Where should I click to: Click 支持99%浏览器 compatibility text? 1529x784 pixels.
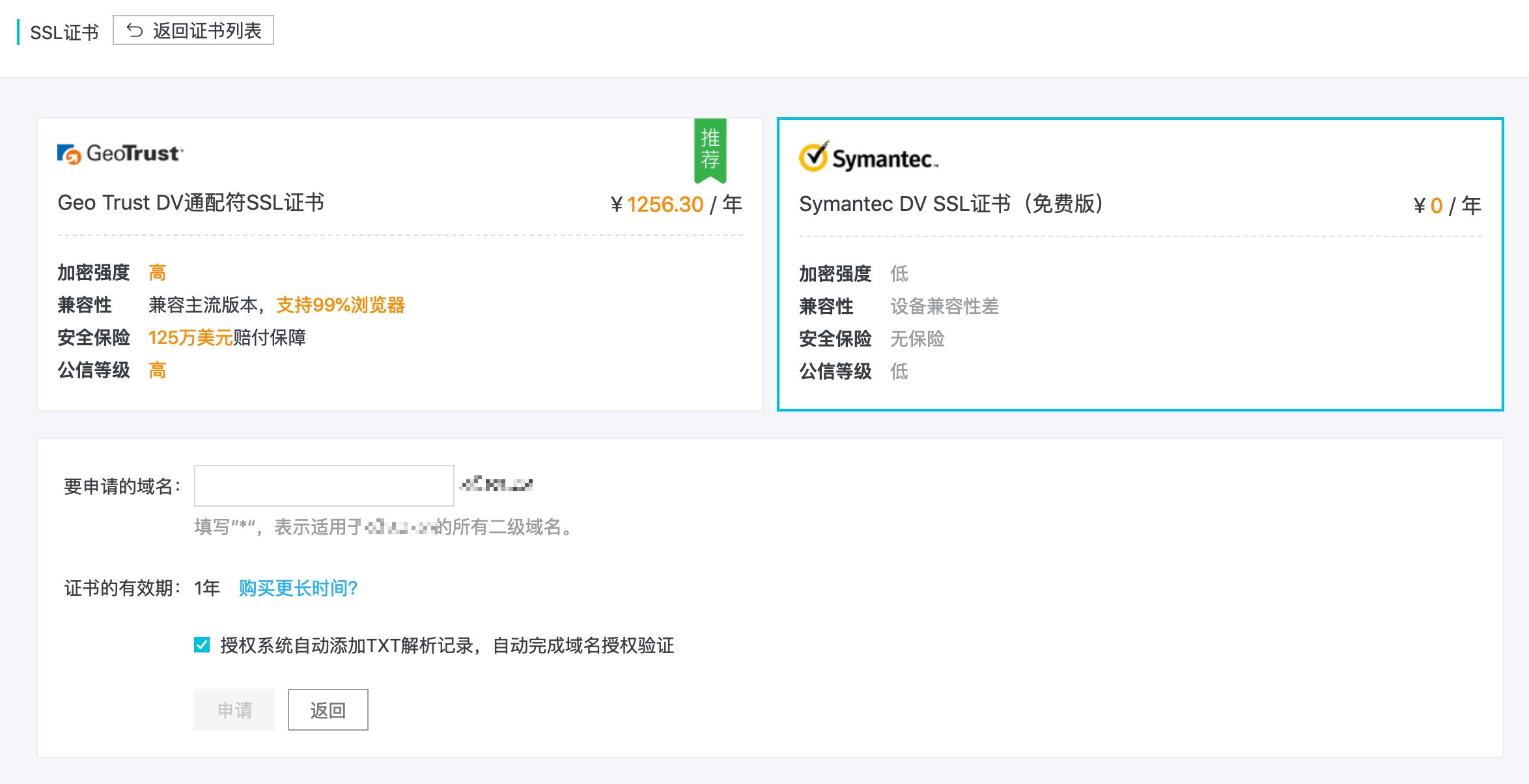click(341, 305)
